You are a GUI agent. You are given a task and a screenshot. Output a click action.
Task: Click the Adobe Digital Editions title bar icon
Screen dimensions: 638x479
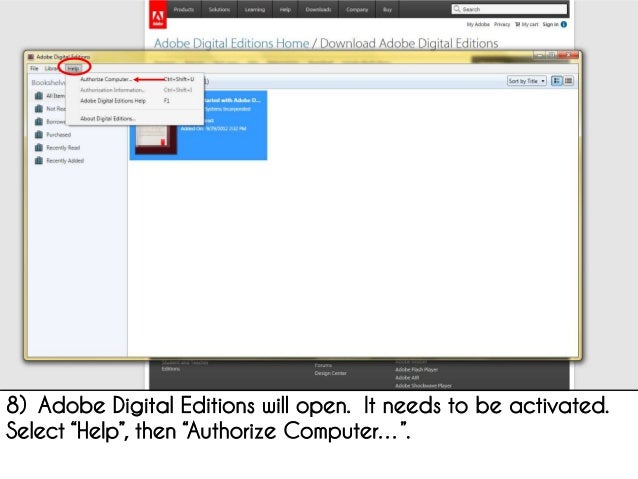[31, 57]
